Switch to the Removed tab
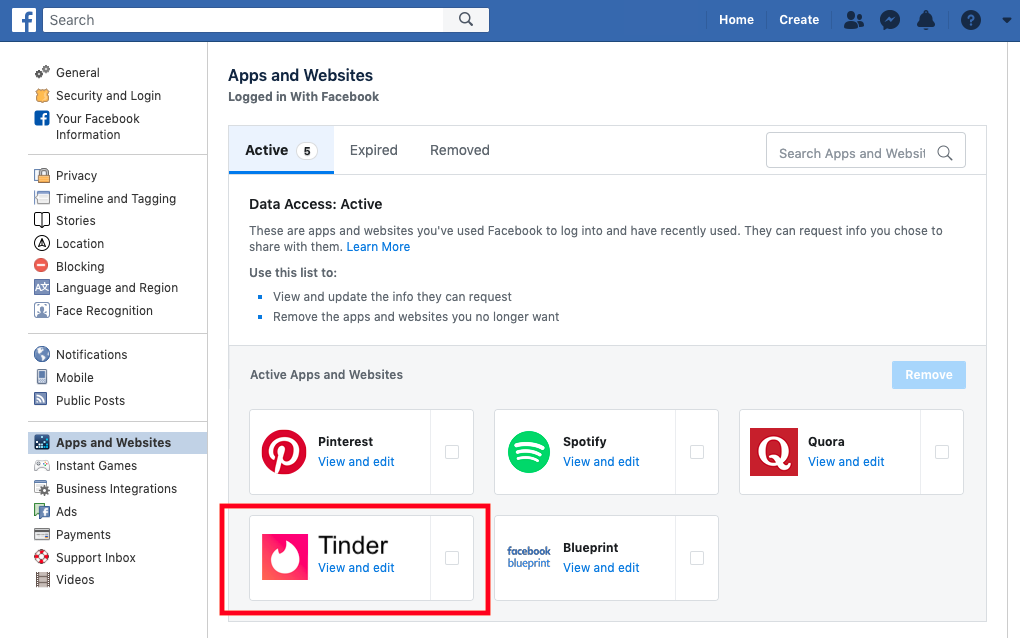The height and width of the screenshot is (638, 1020). pyautogui.click(x=459, y=150)
